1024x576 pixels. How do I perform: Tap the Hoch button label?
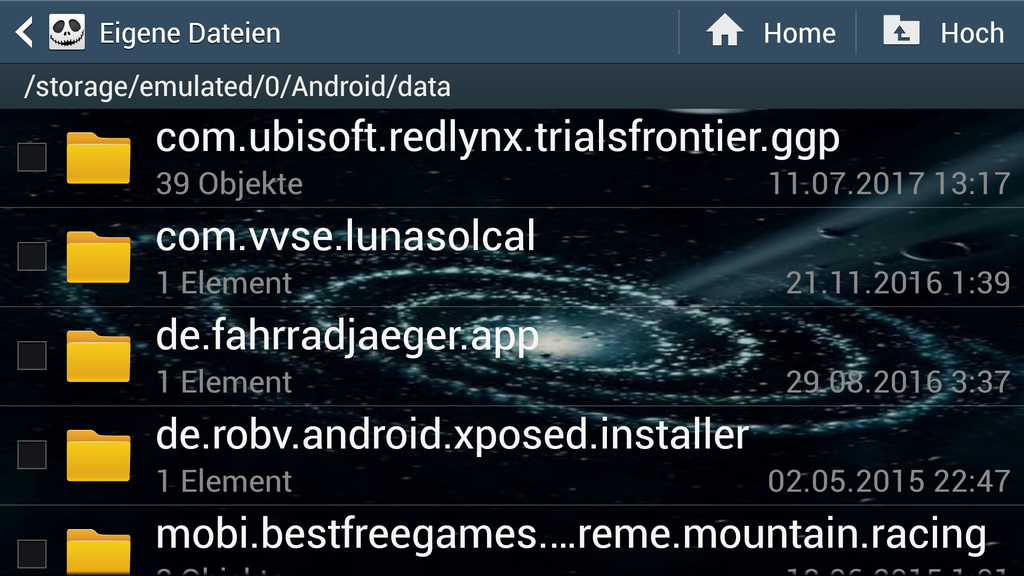[972, 33]
